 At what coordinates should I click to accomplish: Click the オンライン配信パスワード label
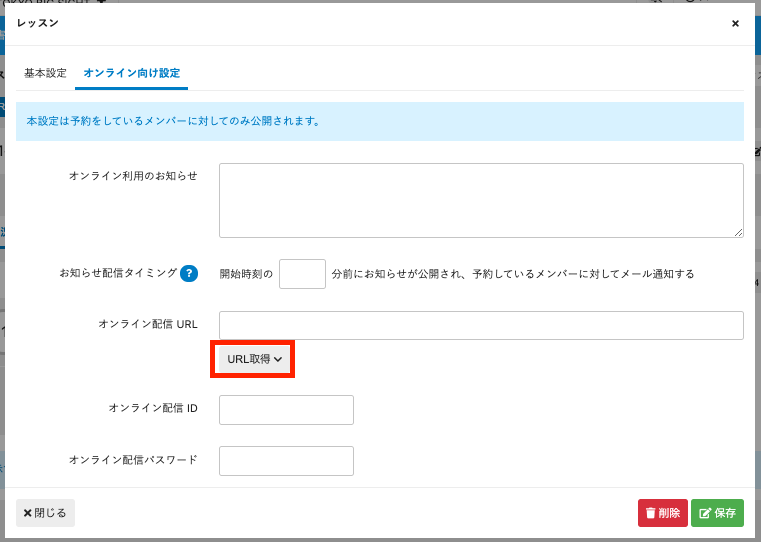(133, 460)
